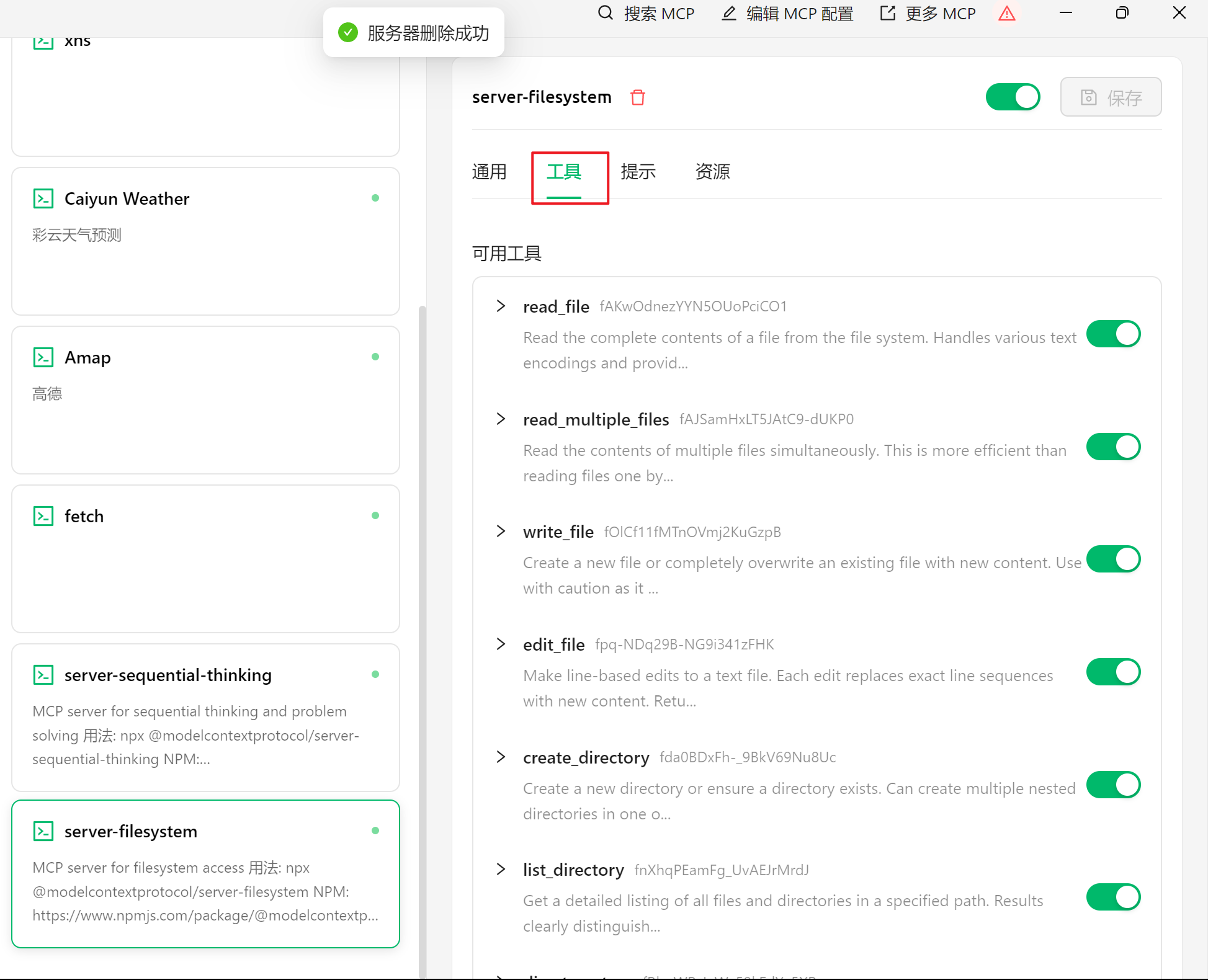Viewport: 1208px width, 980px height.
Task: Expand the create_directory tool entry
Action: (501, 757)
